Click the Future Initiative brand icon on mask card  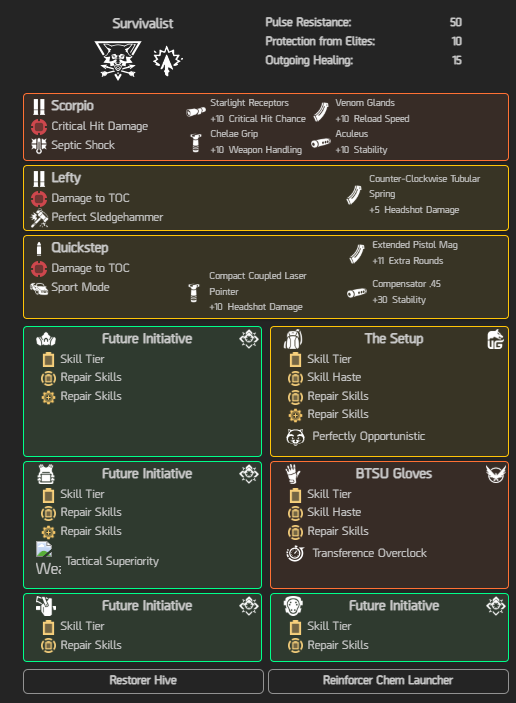(496, 606)
